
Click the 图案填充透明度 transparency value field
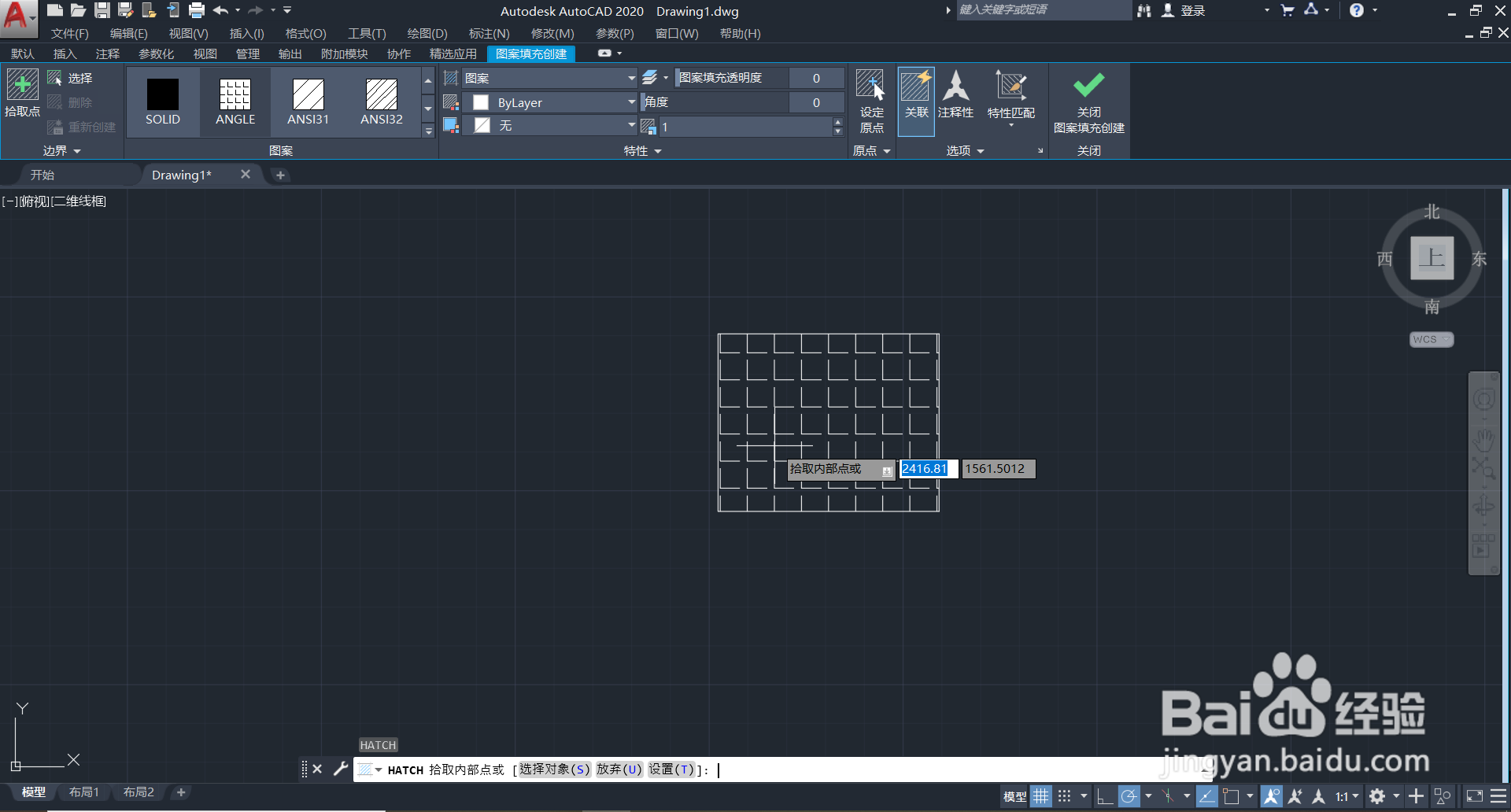point(817,78)
